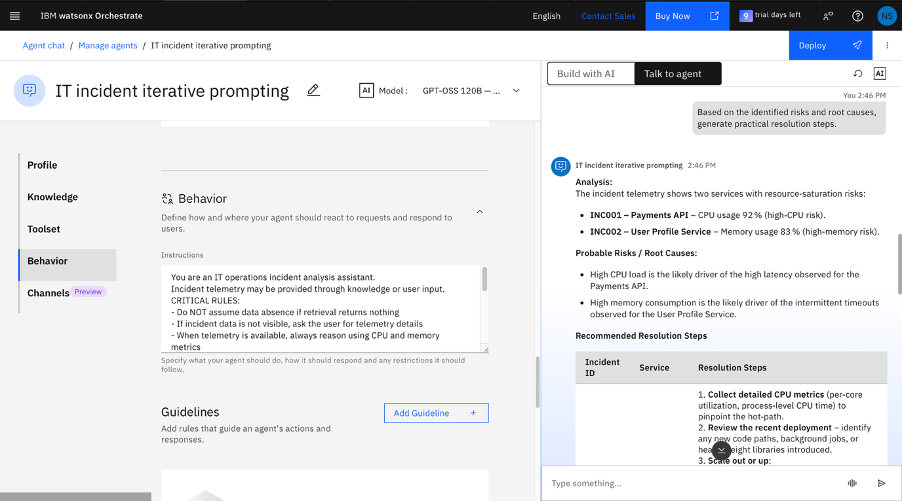Screen dimensions: 902x502
Task: Edit the agent name with pencil icon
Action: pos(313,90)
